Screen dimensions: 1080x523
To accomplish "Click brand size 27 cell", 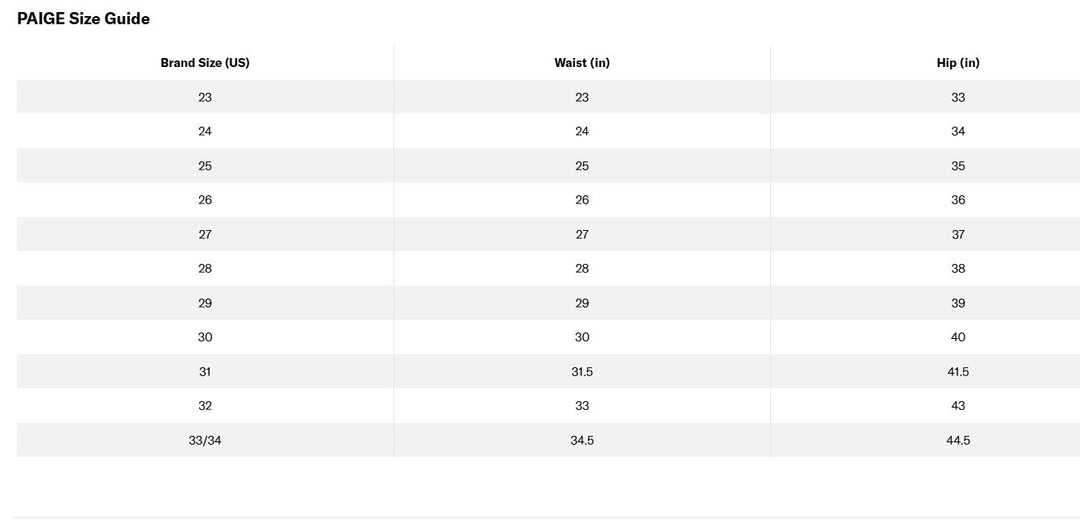I will click(x=205, y=234).
